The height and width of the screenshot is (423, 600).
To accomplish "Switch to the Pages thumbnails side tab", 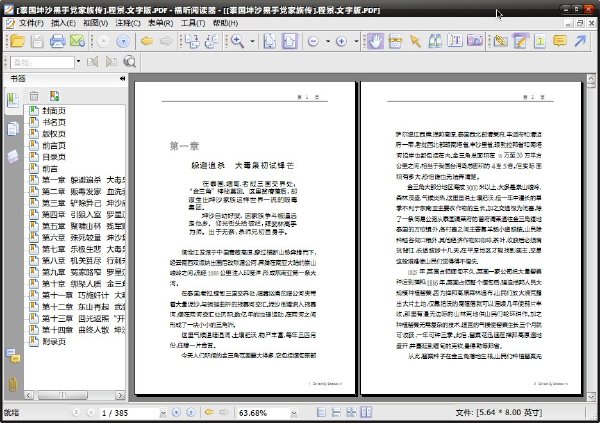I will coord(13,129).
